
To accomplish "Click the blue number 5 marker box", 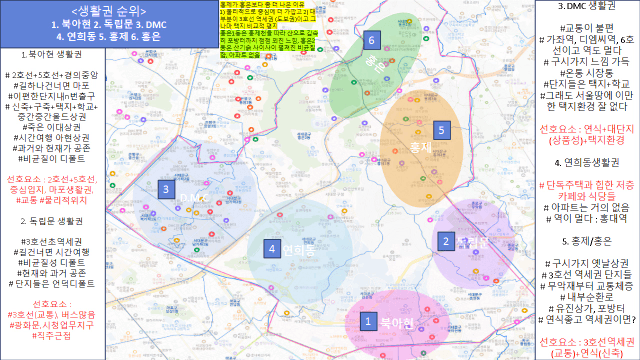I will [441, 131].
